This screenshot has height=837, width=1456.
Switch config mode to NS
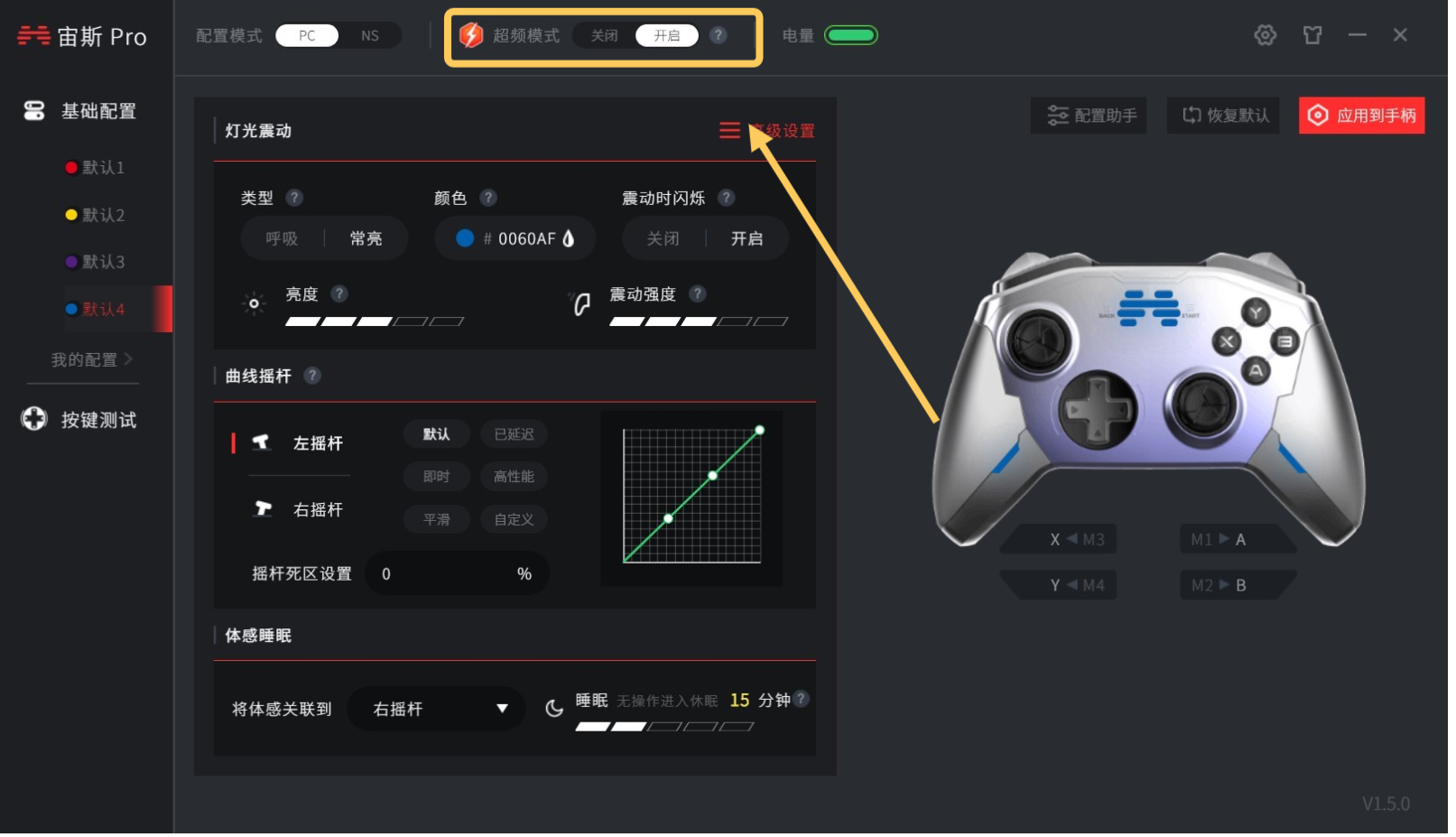[x=372, y=36]
